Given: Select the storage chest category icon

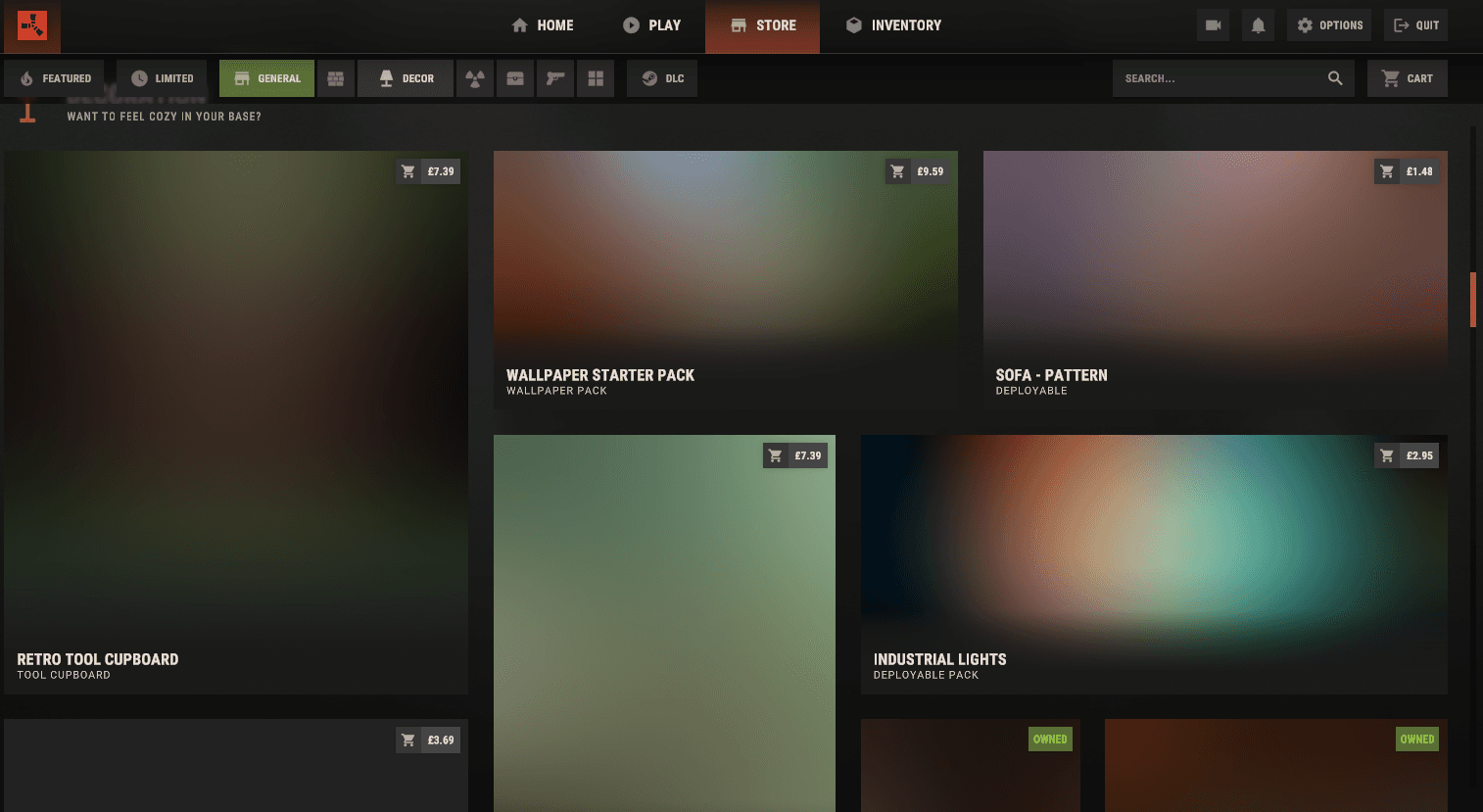Looking at the screenshot, I should 514,78.
